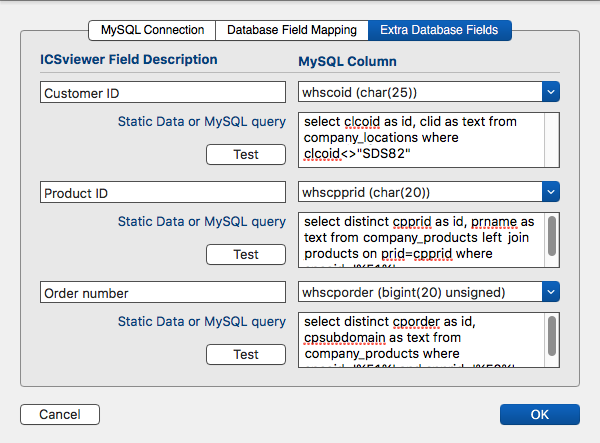This screenshot has width=600, height=443.
Task: Click the MySQL Column heading
Action: tap(347, 62)
